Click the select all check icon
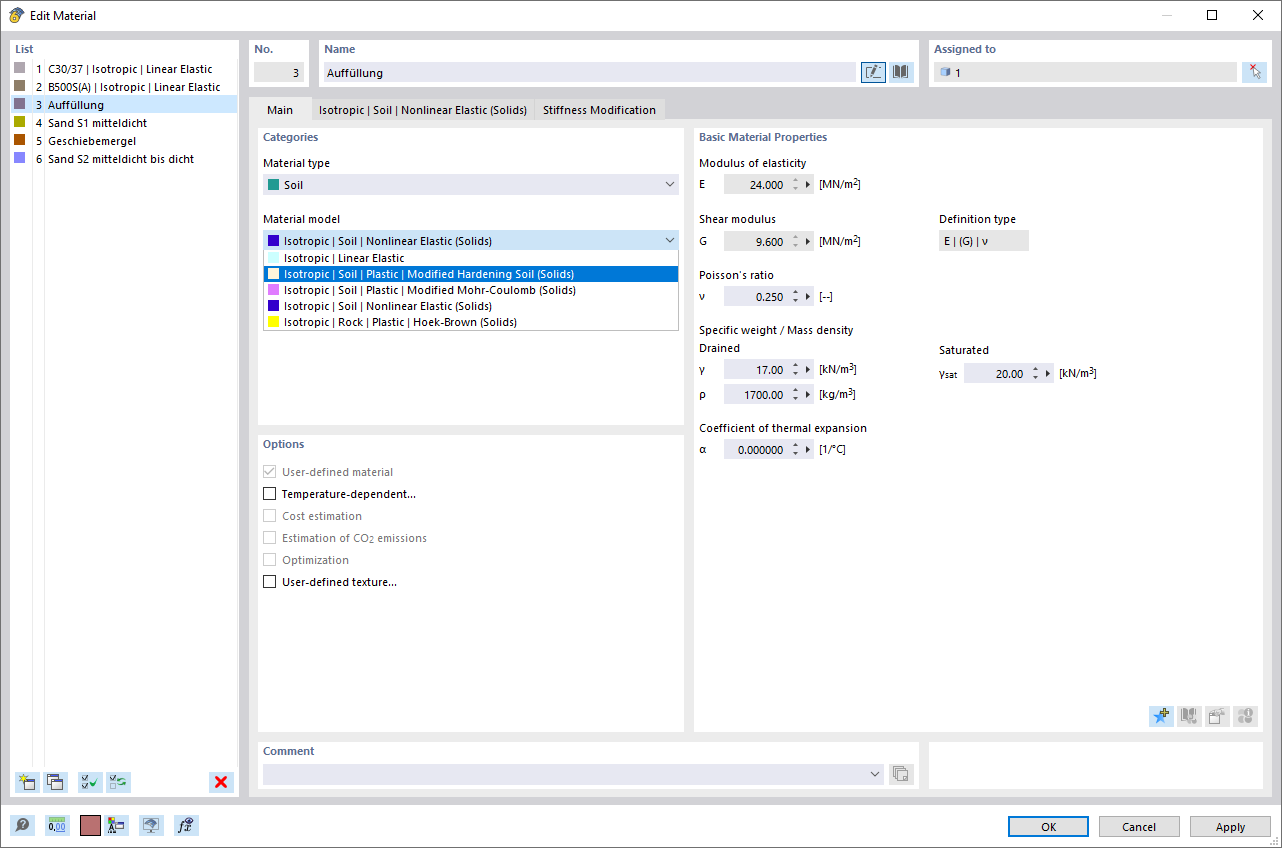The width and height of the screenshot is (1282, 848). [x=90, y=782]
